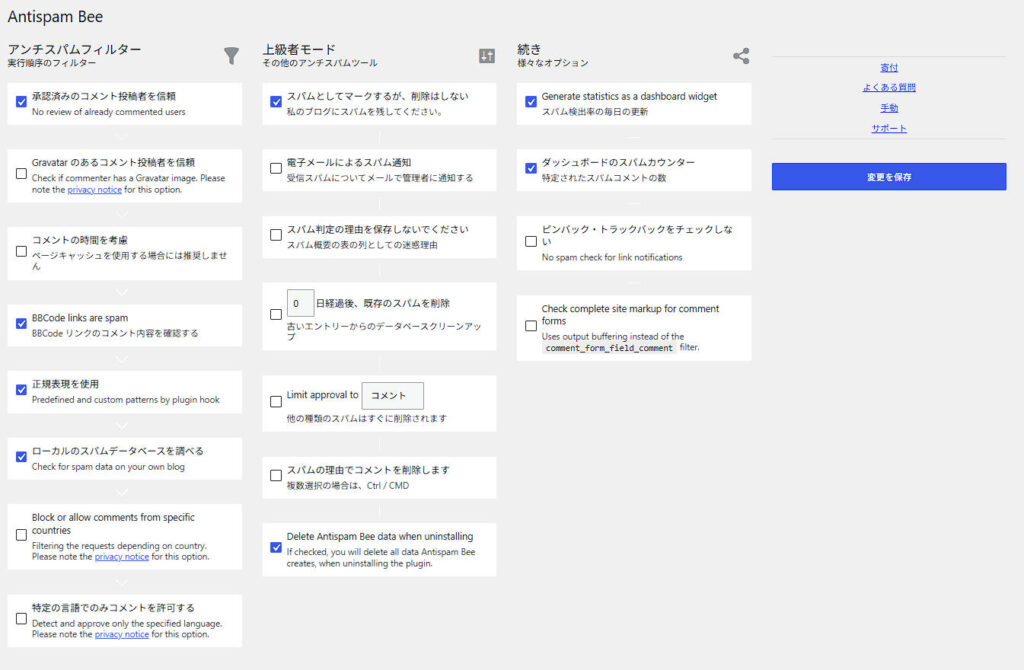Screen dimensions: 1024x670
Task: Click the days number field showing 0
Action: click(300, 304)
